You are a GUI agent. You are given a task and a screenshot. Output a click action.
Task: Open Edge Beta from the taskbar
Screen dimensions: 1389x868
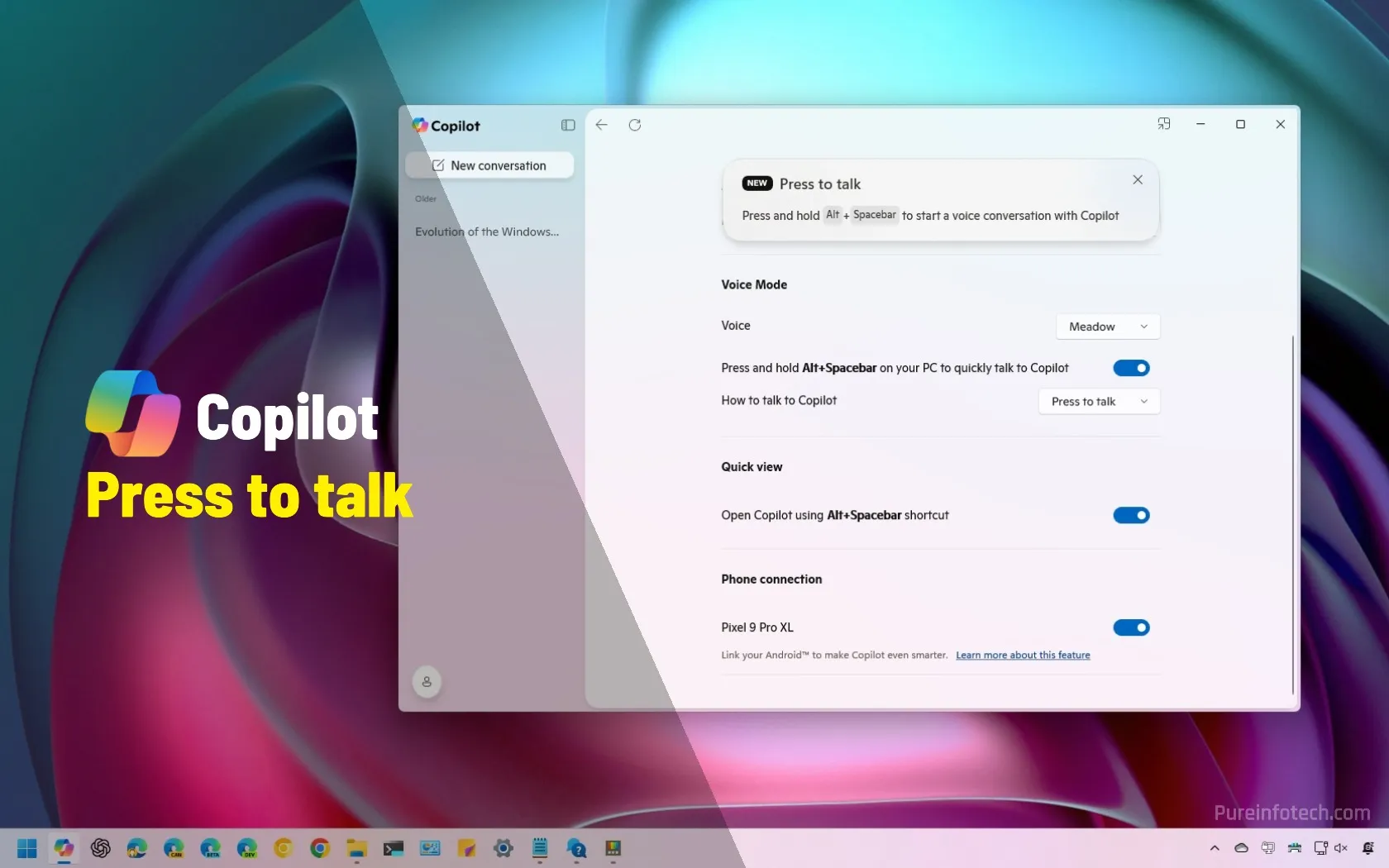[210, 848]
